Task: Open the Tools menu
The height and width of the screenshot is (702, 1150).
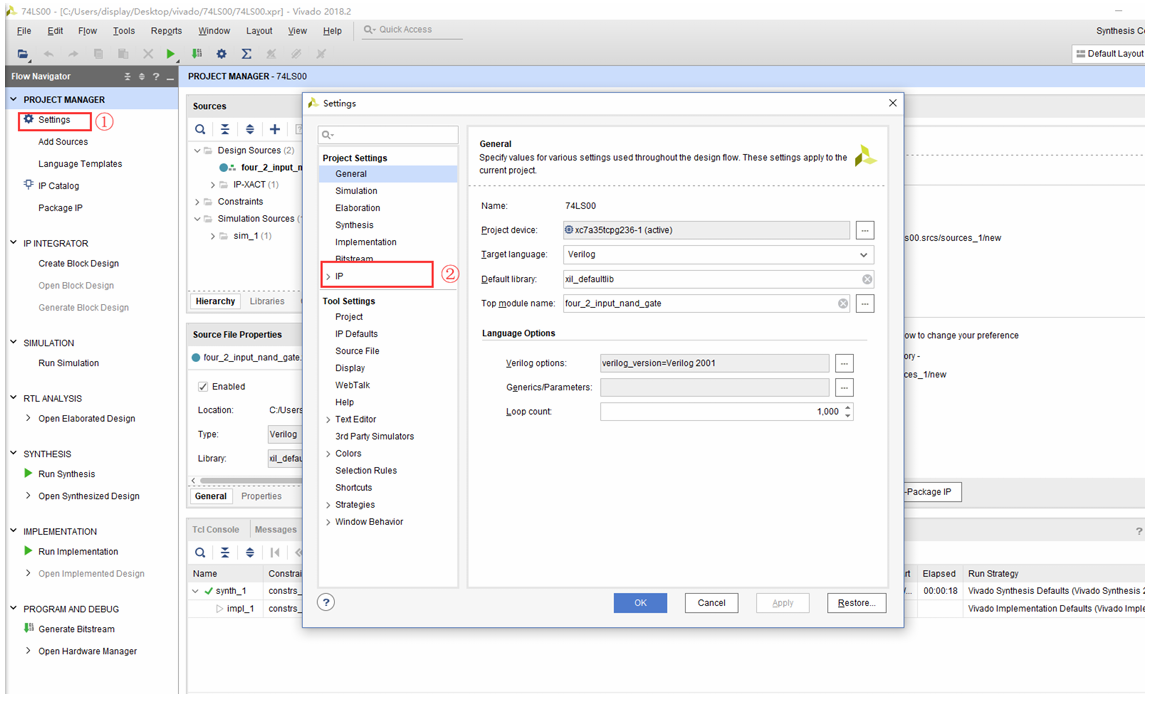Action: [124, 31]
